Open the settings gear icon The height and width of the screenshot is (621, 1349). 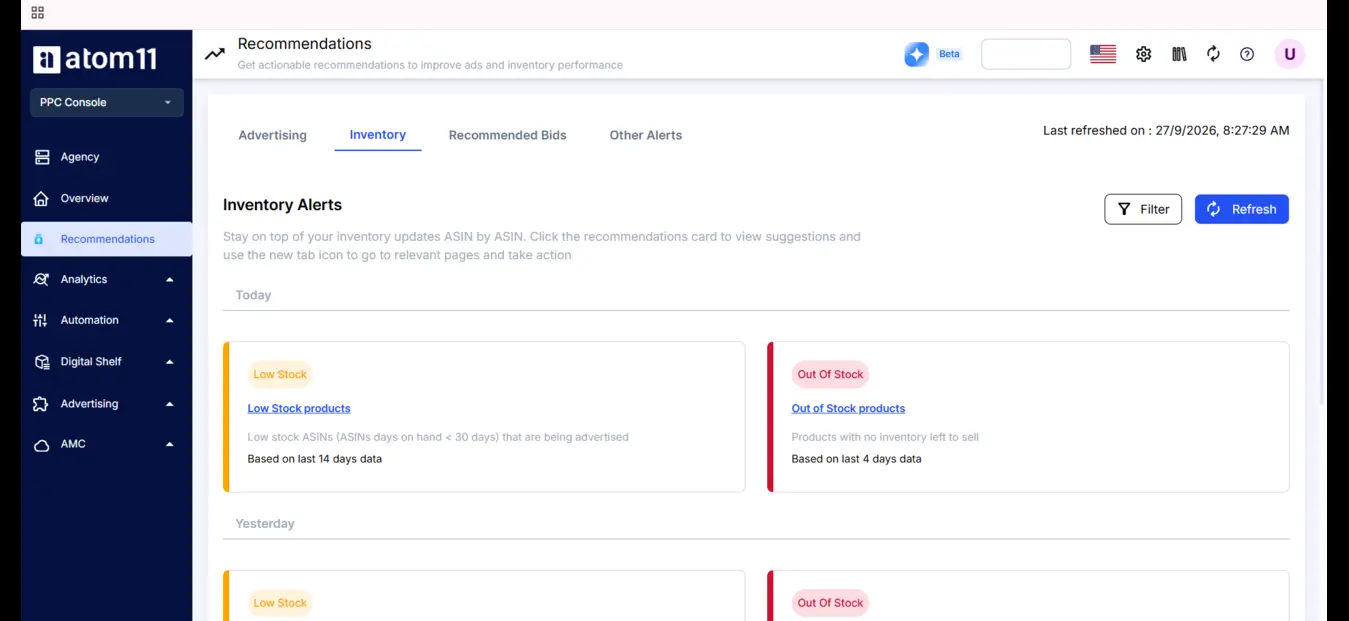(x=1144, y=54)
